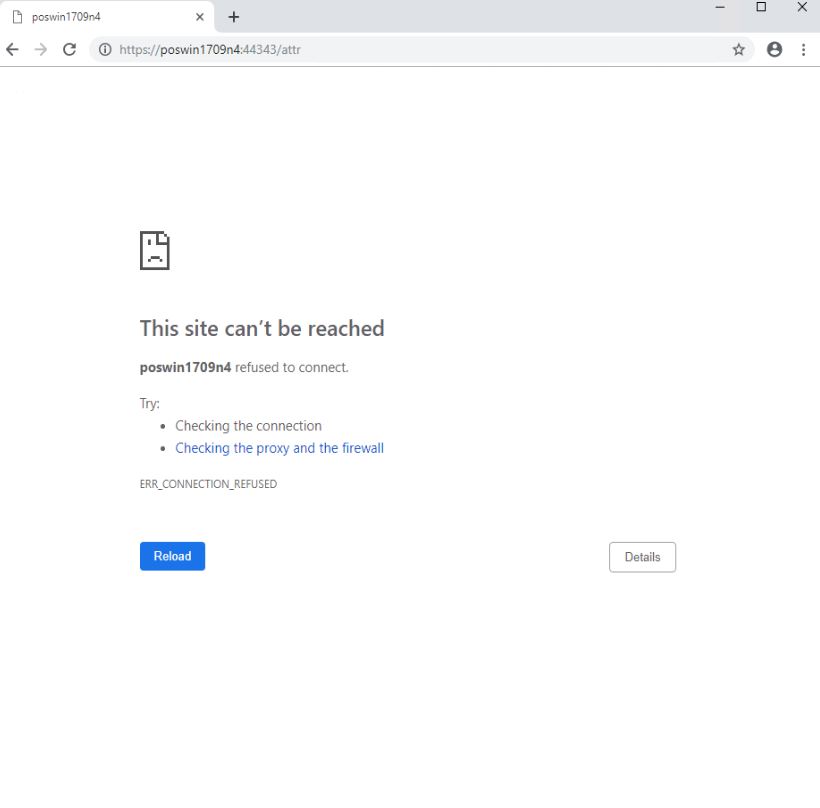Viewport: 820px width, 808px height.
Task: Click the ERR_CONNECTION_REFUSED error code text
Action: 208,484
